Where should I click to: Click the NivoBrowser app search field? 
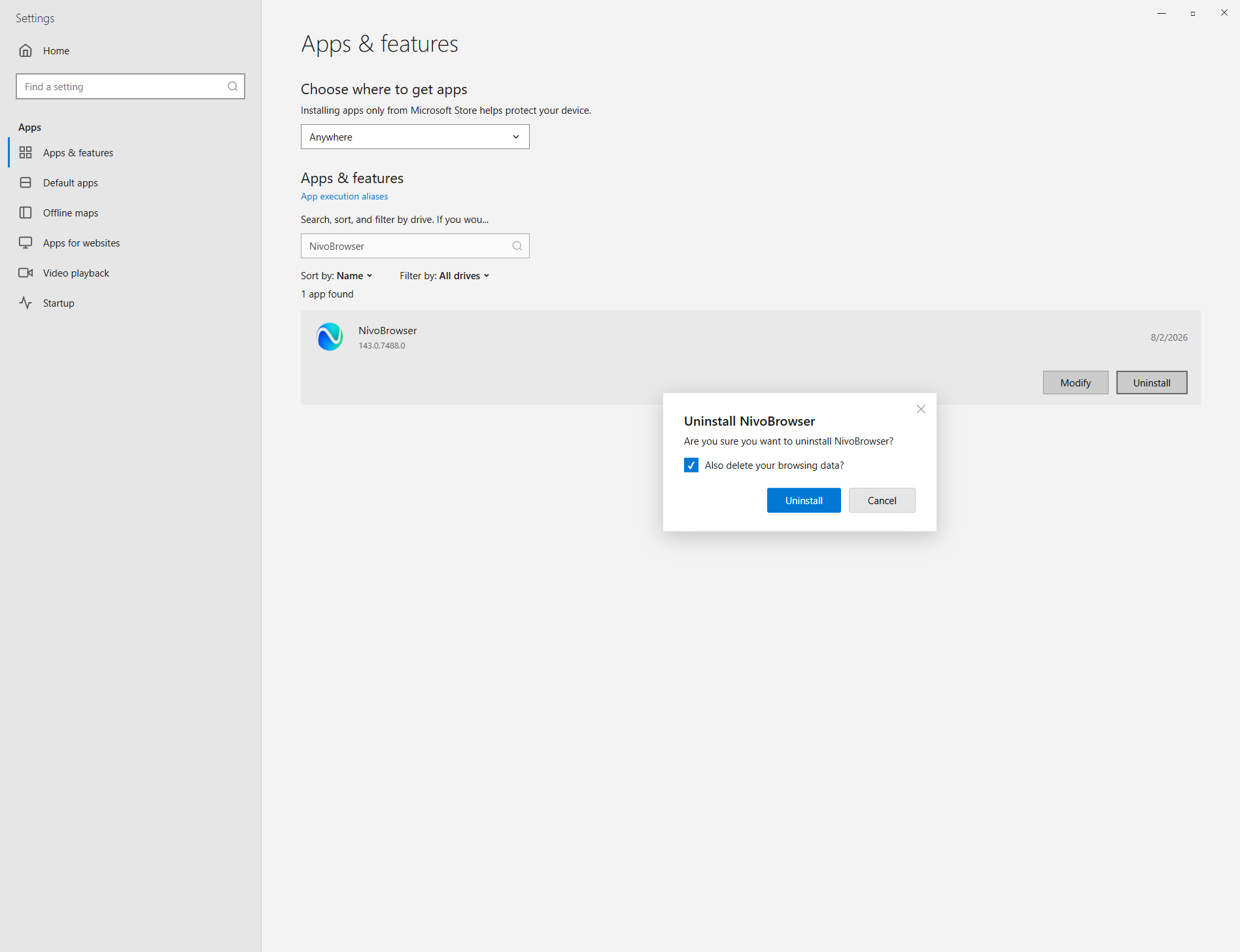(415, 246)
